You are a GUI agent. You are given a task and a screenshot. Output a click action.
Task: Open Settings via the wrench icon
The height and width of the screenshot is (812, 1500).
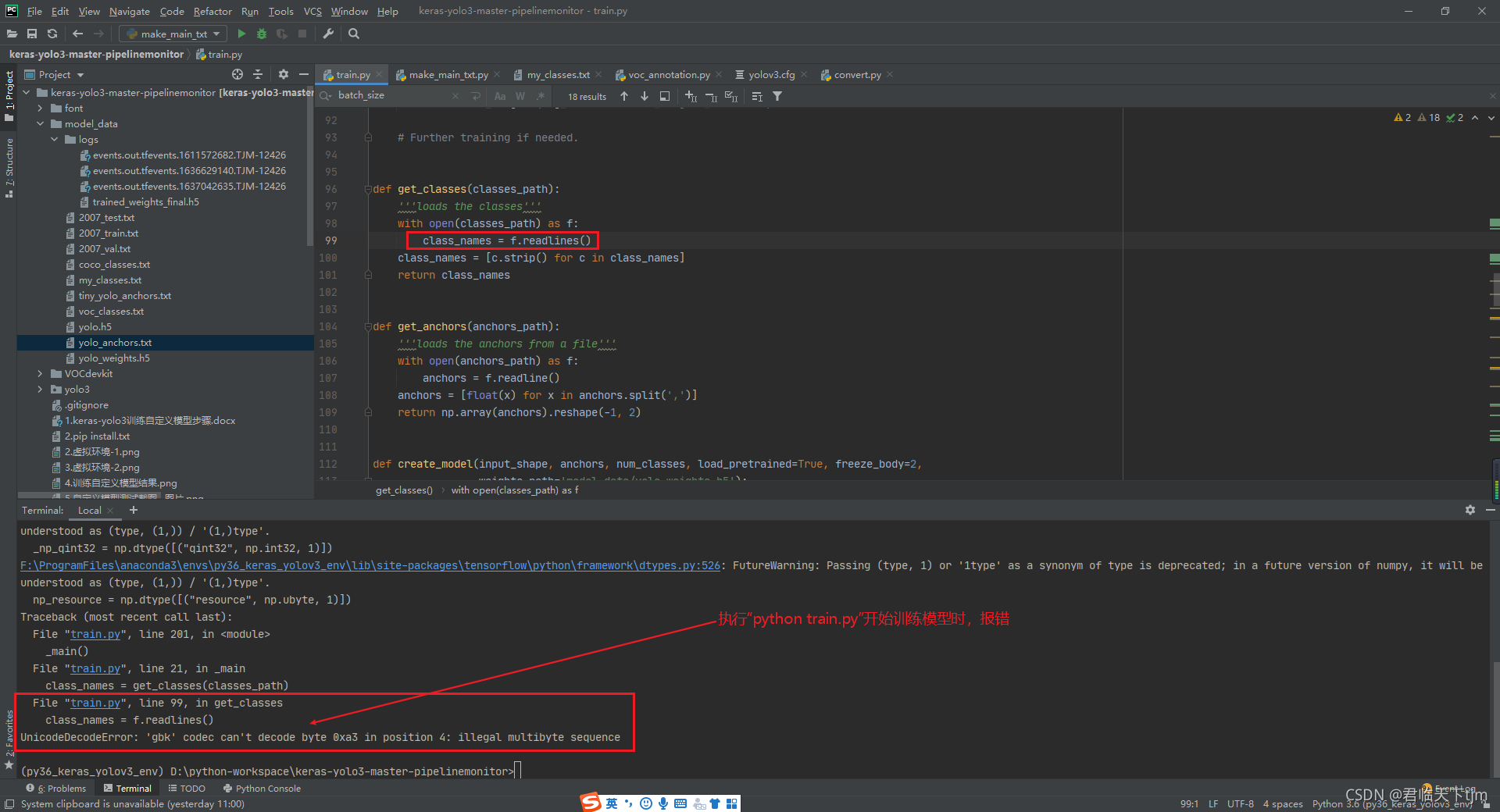coord(328,34)
